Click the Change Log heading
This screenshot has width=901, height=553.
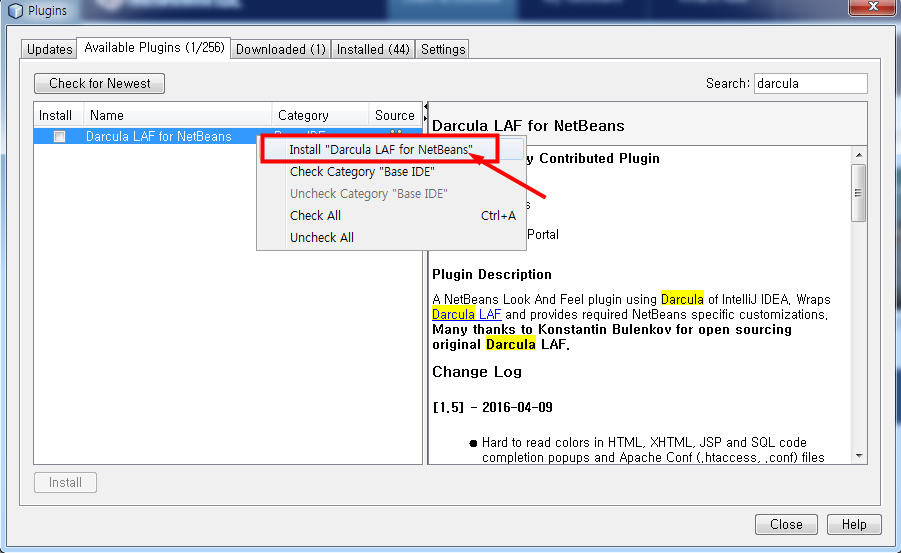tap(477, 372)
